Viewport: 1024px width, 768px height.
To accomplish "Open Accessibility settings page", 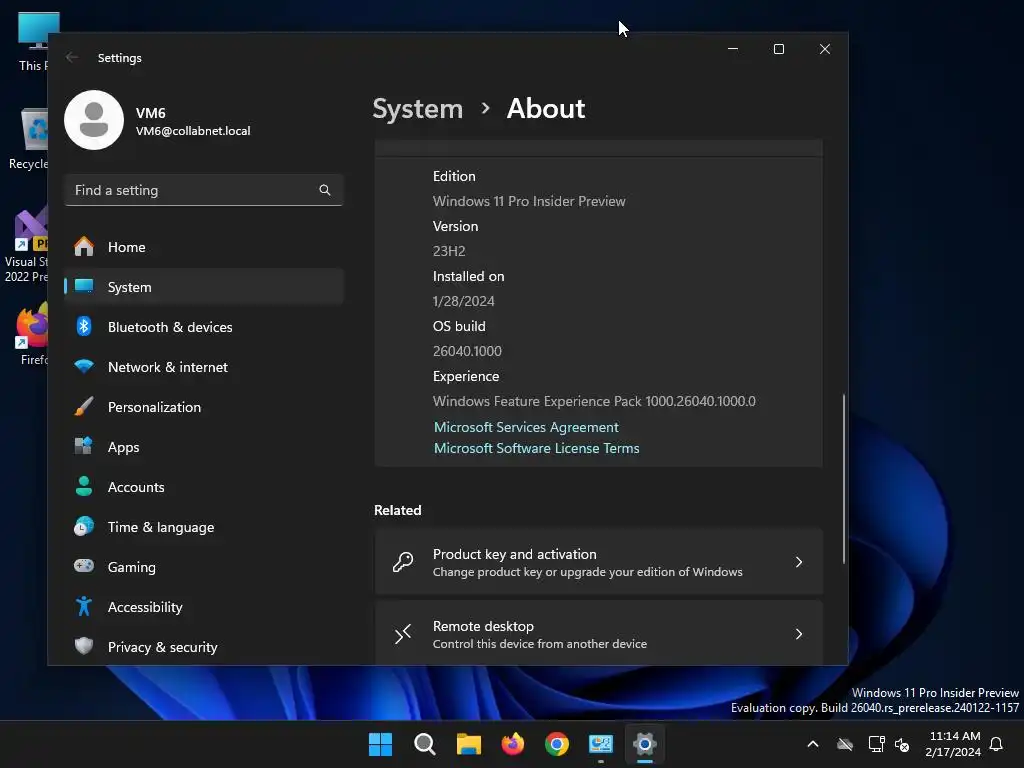I will coord(204,607).
